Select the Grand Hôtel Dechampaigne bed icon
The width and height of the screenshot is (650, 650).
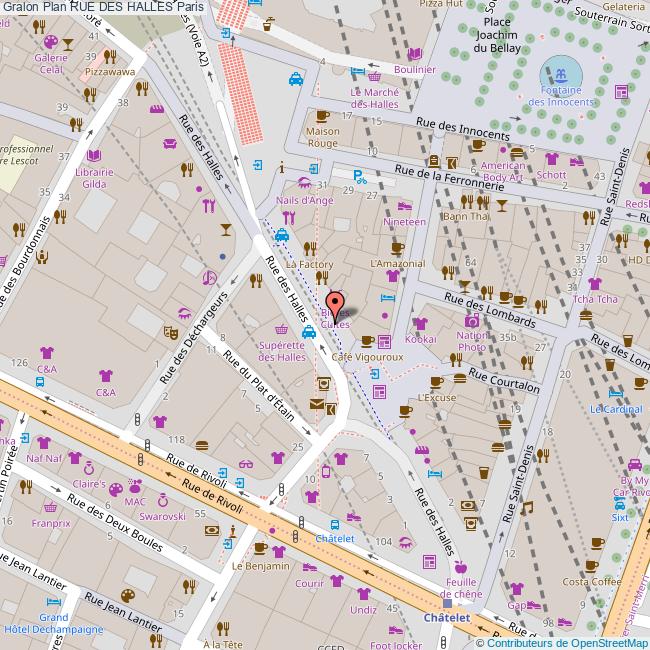coord(54,602)
